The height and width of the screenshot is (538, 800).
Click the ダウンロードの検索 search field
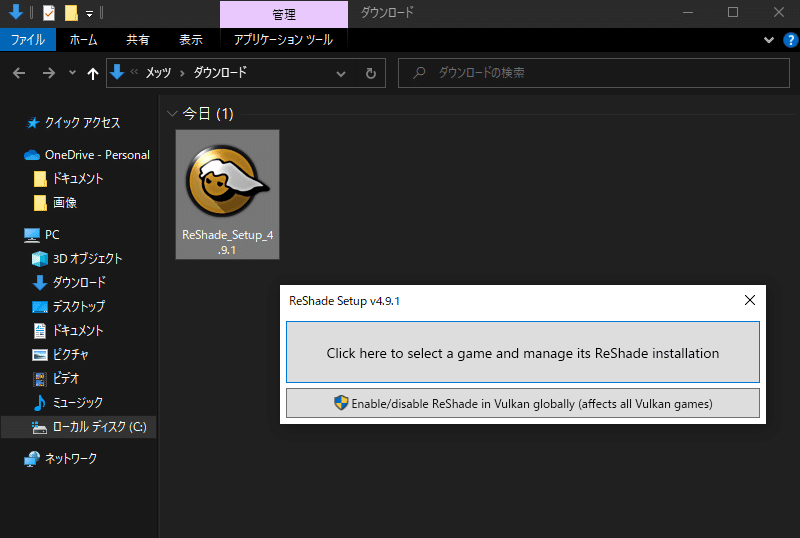click(594, 73)
